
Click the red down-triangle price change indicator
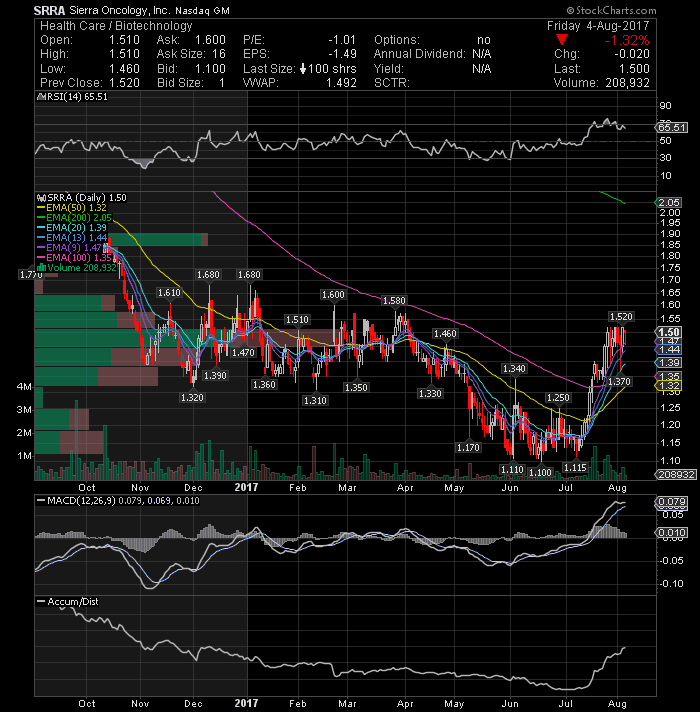[562, 40]
